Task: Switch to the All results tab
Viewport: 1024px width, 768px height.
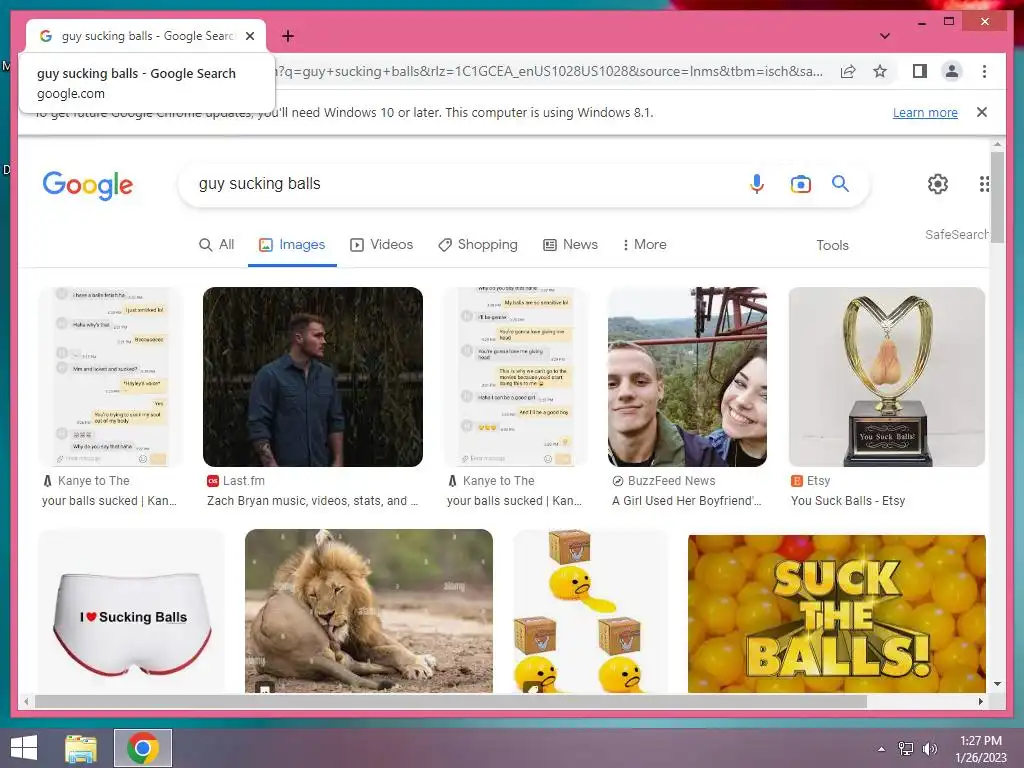Action: coord(216,245)
